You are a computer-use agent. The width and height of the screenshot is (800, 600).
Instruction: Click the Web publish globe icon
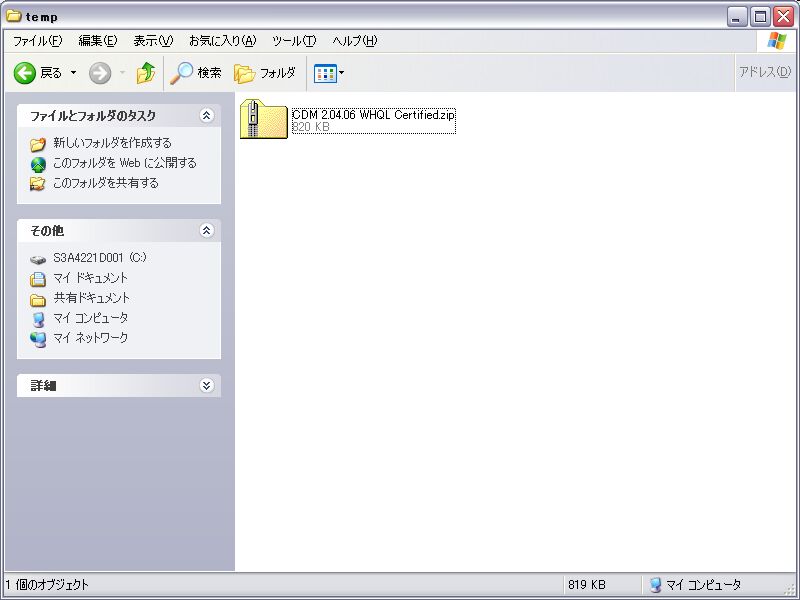pos(38,164)
